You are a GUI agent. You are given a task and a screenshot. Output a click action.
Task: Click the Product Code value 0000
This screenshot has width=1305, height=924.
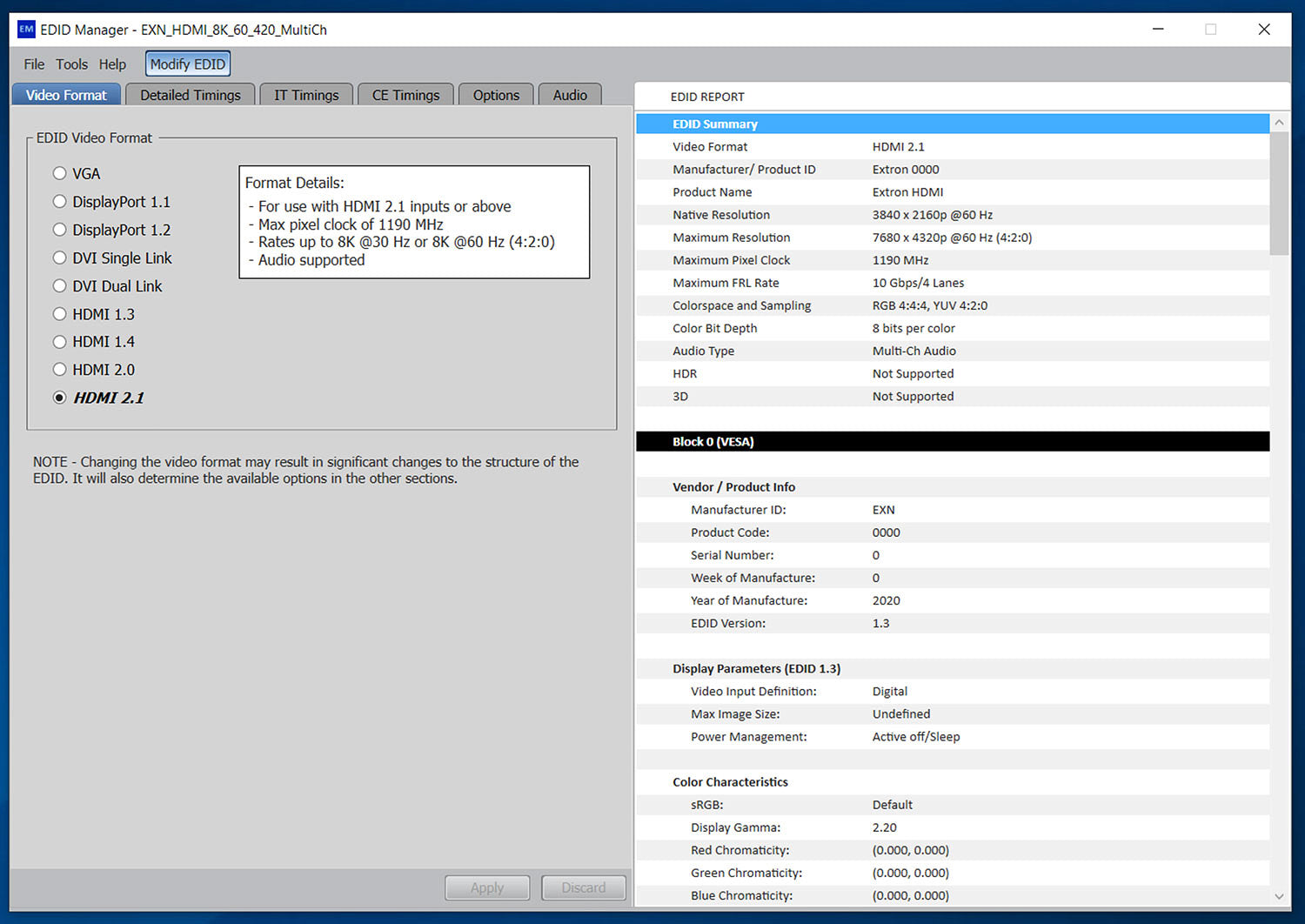tap(887, 532)
